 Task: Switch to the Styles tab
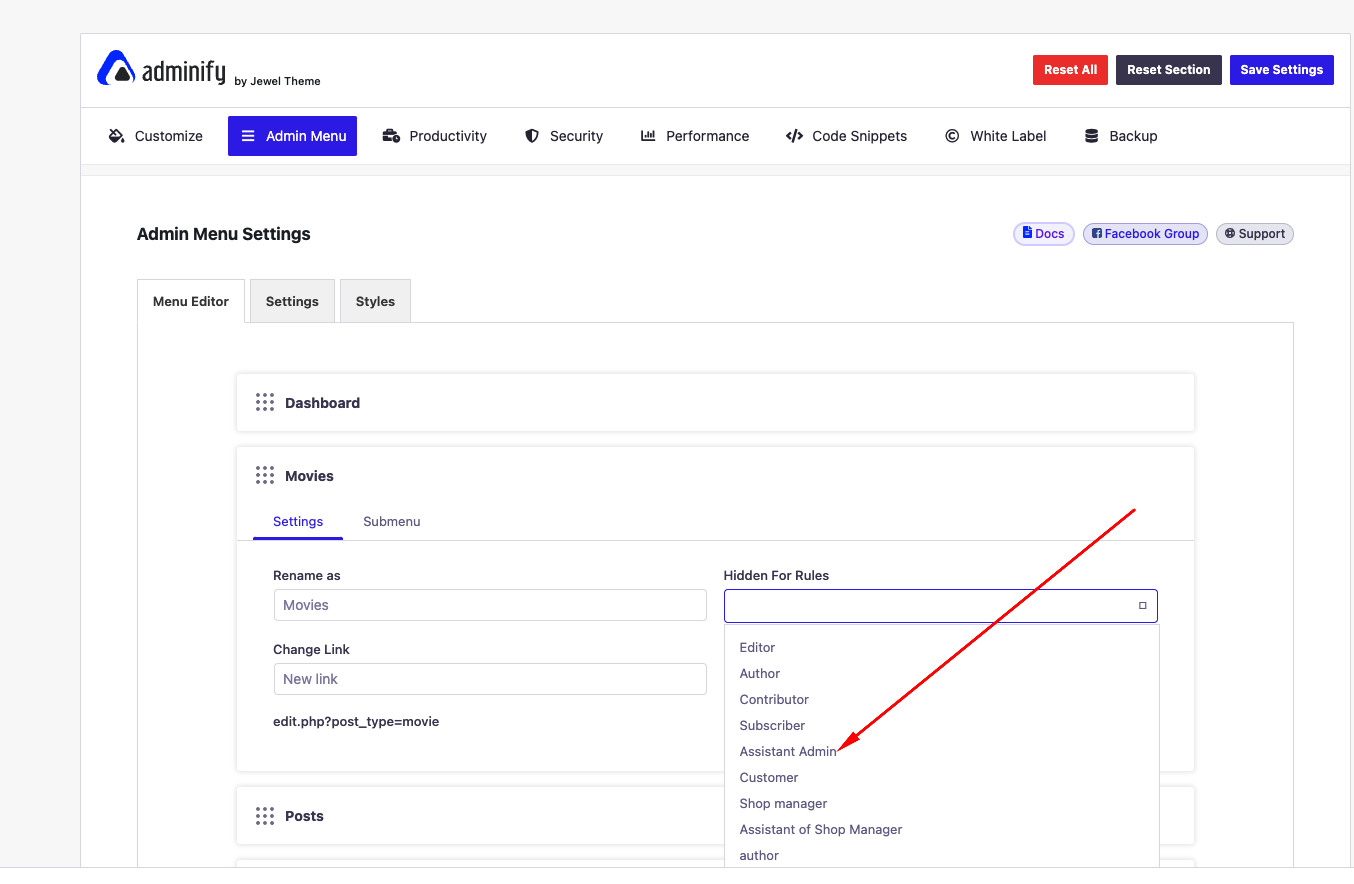[x=375, y=301]
